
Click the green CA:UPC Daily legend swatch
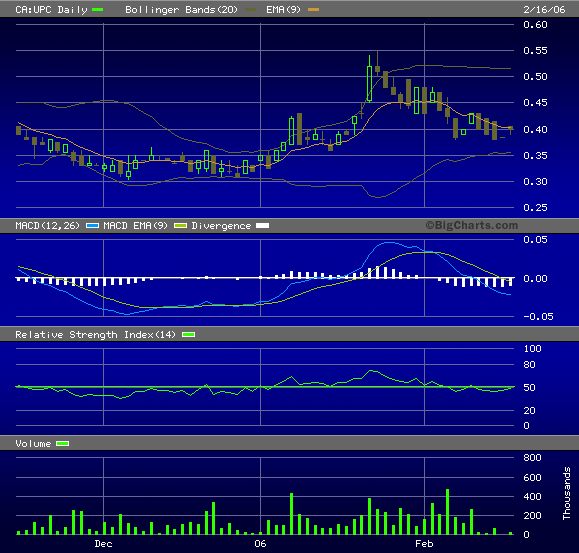(98, 10)
